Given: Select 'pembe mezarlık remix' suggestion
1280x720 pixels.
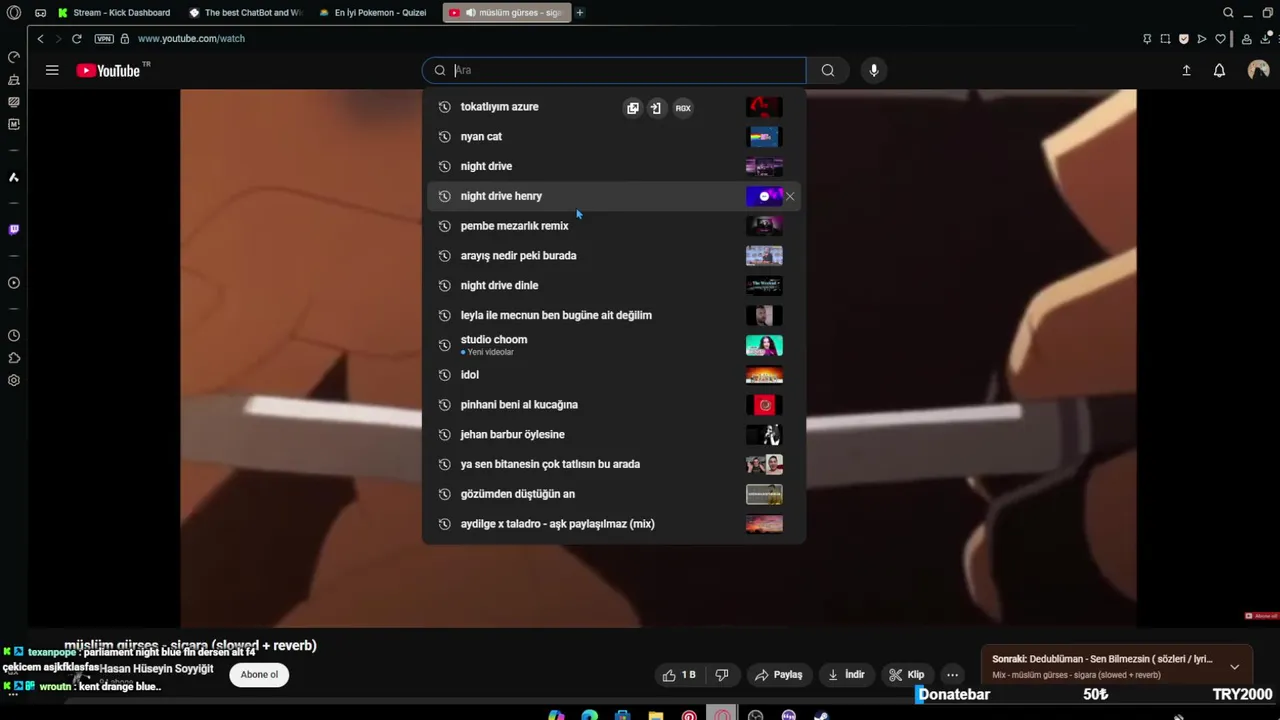Looking at the screenshot, I should point(613,226).
